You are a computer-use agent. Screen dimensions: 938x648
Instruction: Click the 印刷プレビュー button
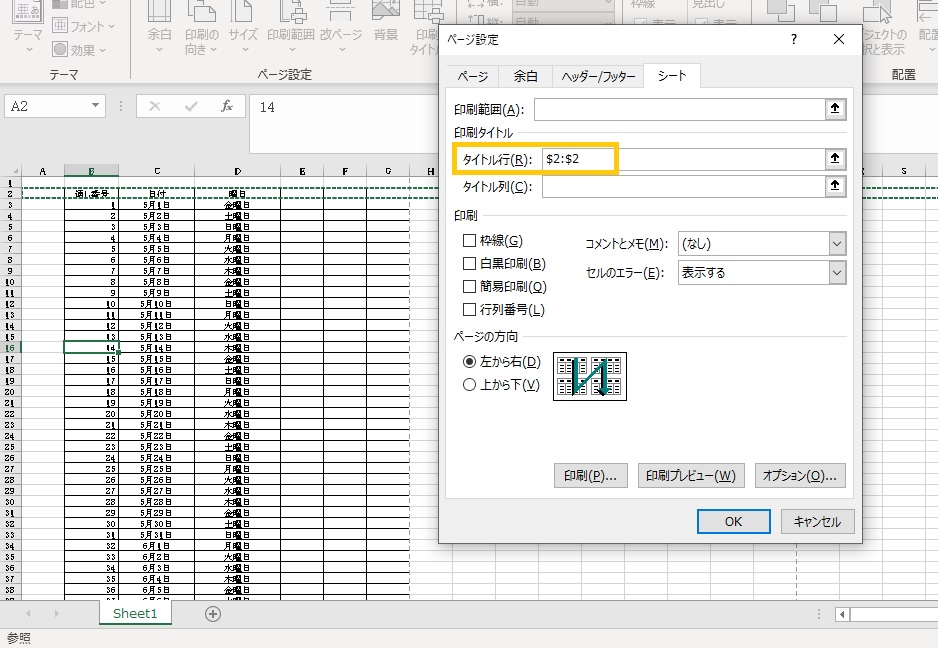690,476
